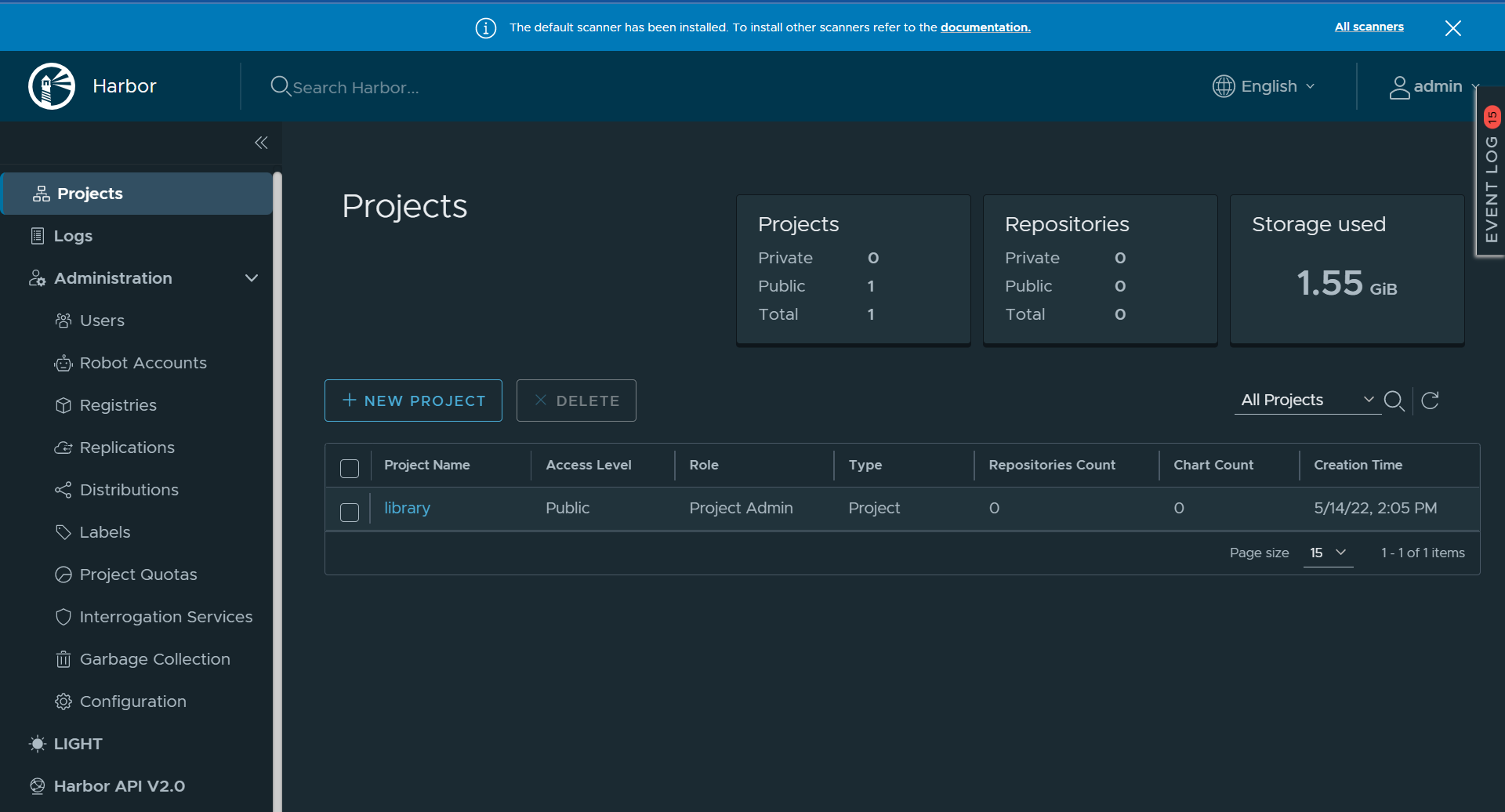The width and height of the screenshot is (1505, 812).
Task: Click the Registries cube icon
Action: point(63,405)
